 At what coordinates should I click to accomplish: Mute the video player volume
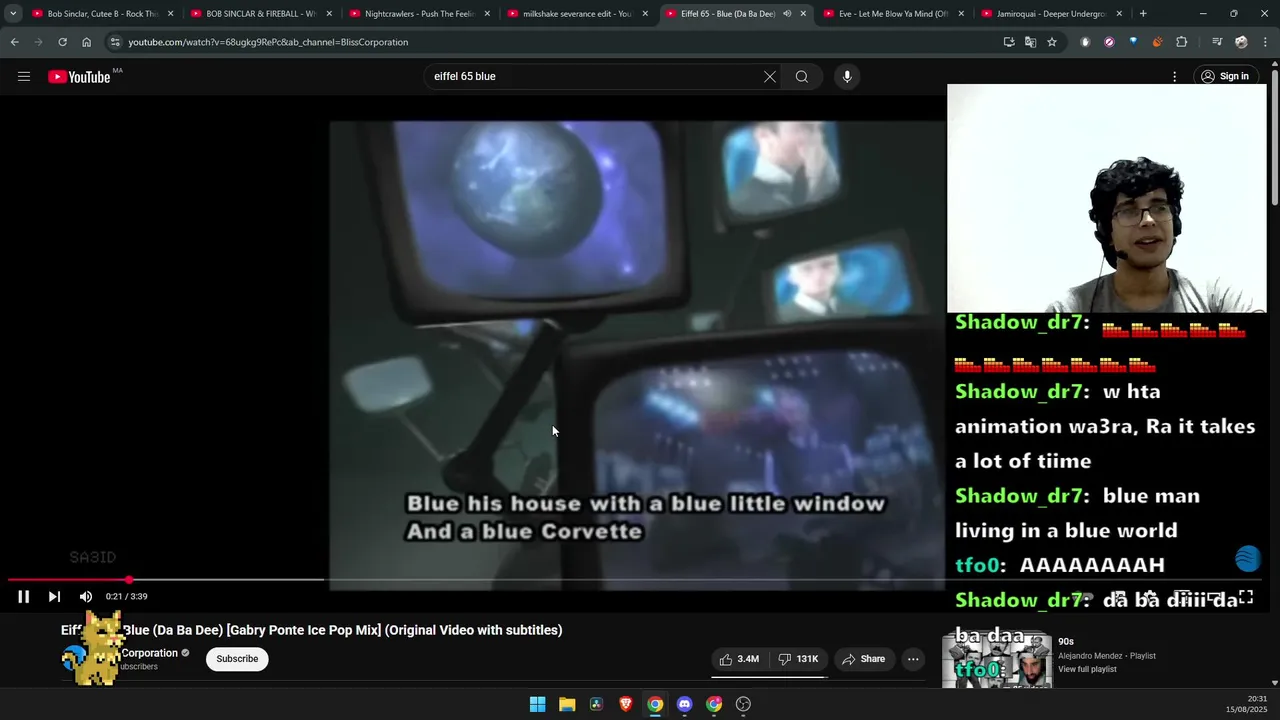click(86, 596)
